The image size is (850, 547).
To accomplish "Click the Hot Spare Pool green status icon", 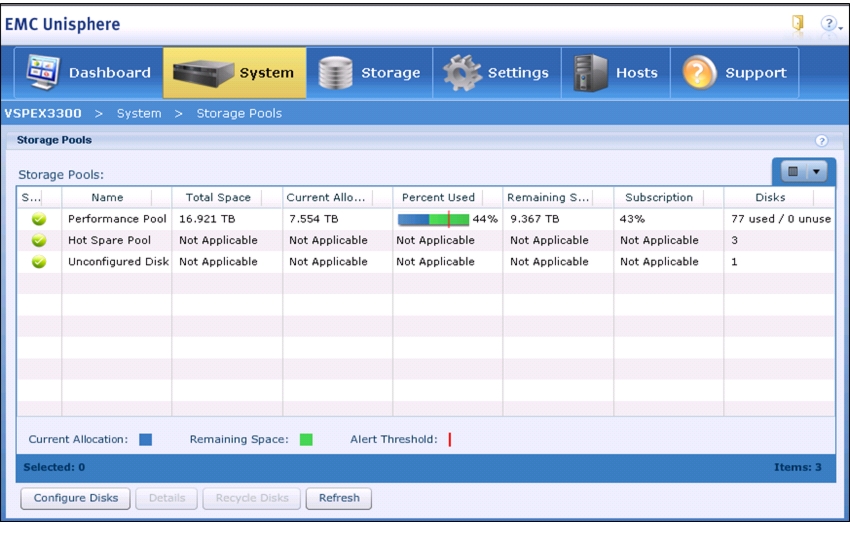I will coord(39,240).
